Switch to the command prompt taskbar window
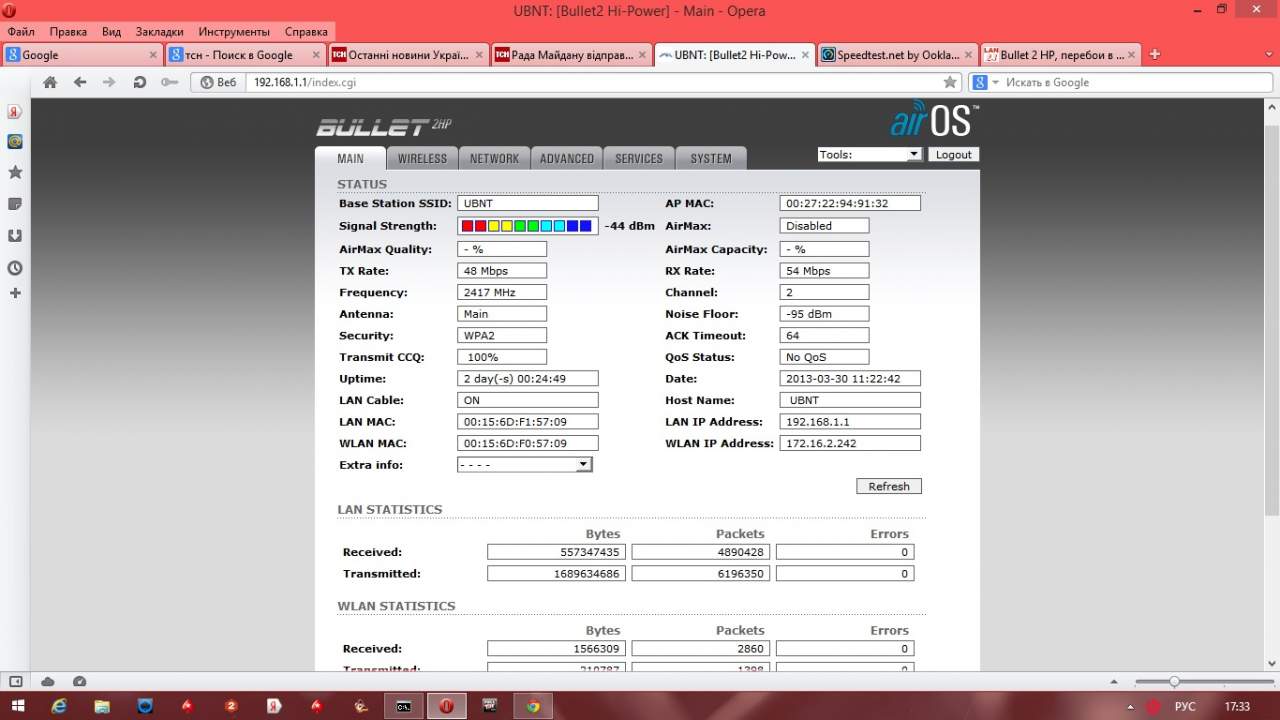Screen dimensions: 1280x720 pos(403,706)
